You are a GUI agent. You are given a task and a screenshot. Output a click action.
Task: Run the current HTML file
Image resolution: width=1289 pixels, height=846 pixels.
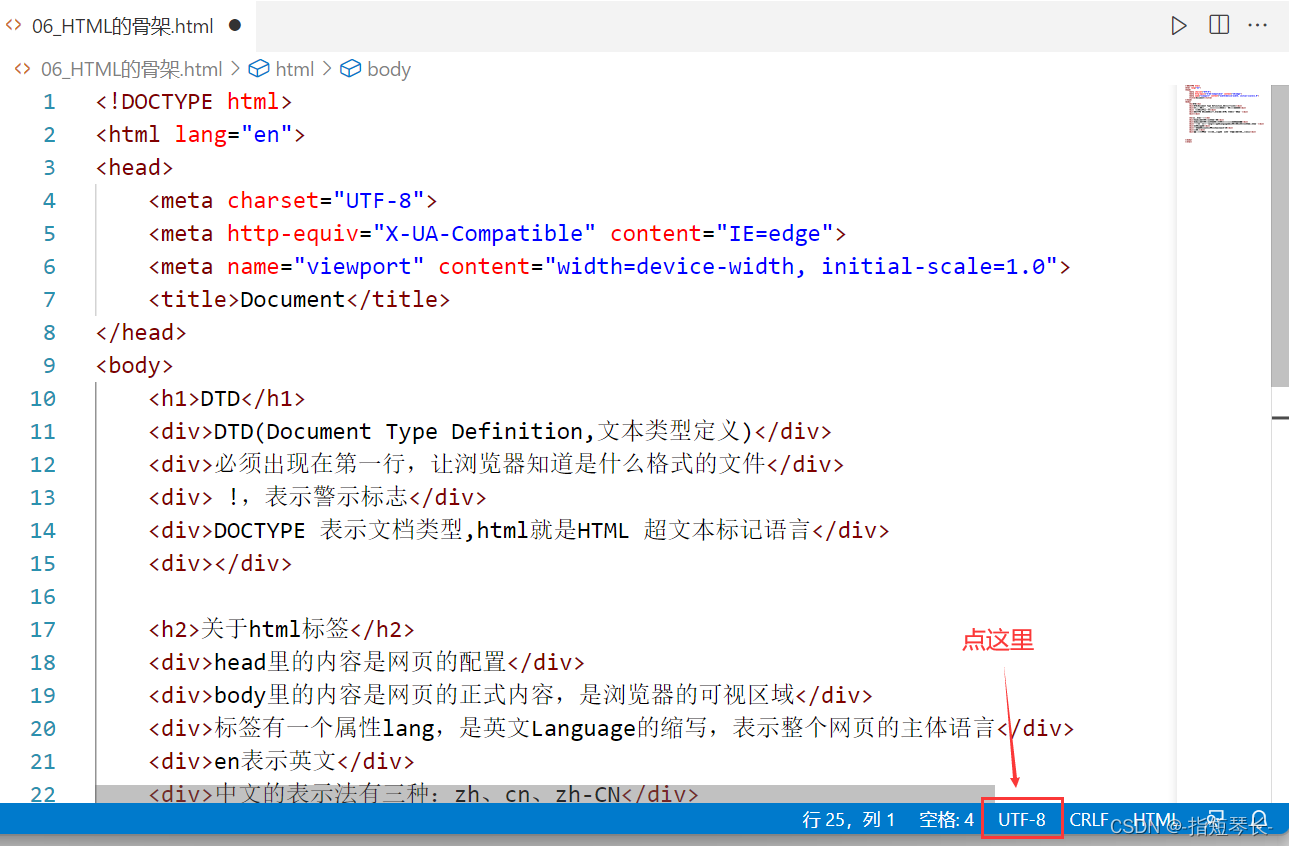point(1179,25)
